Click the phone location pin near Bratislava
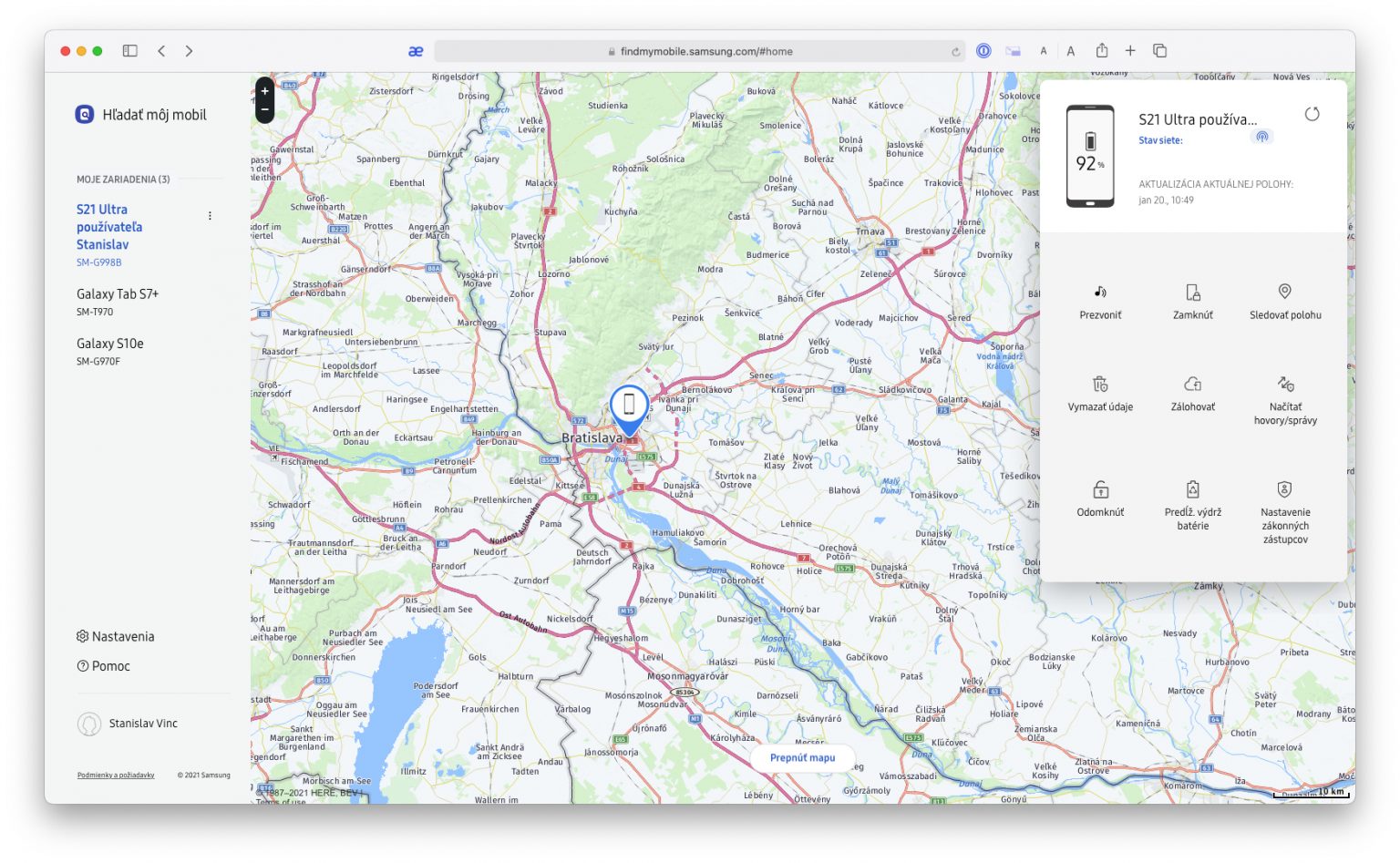Screen dimensions: 1400x863 coord(629,409)
